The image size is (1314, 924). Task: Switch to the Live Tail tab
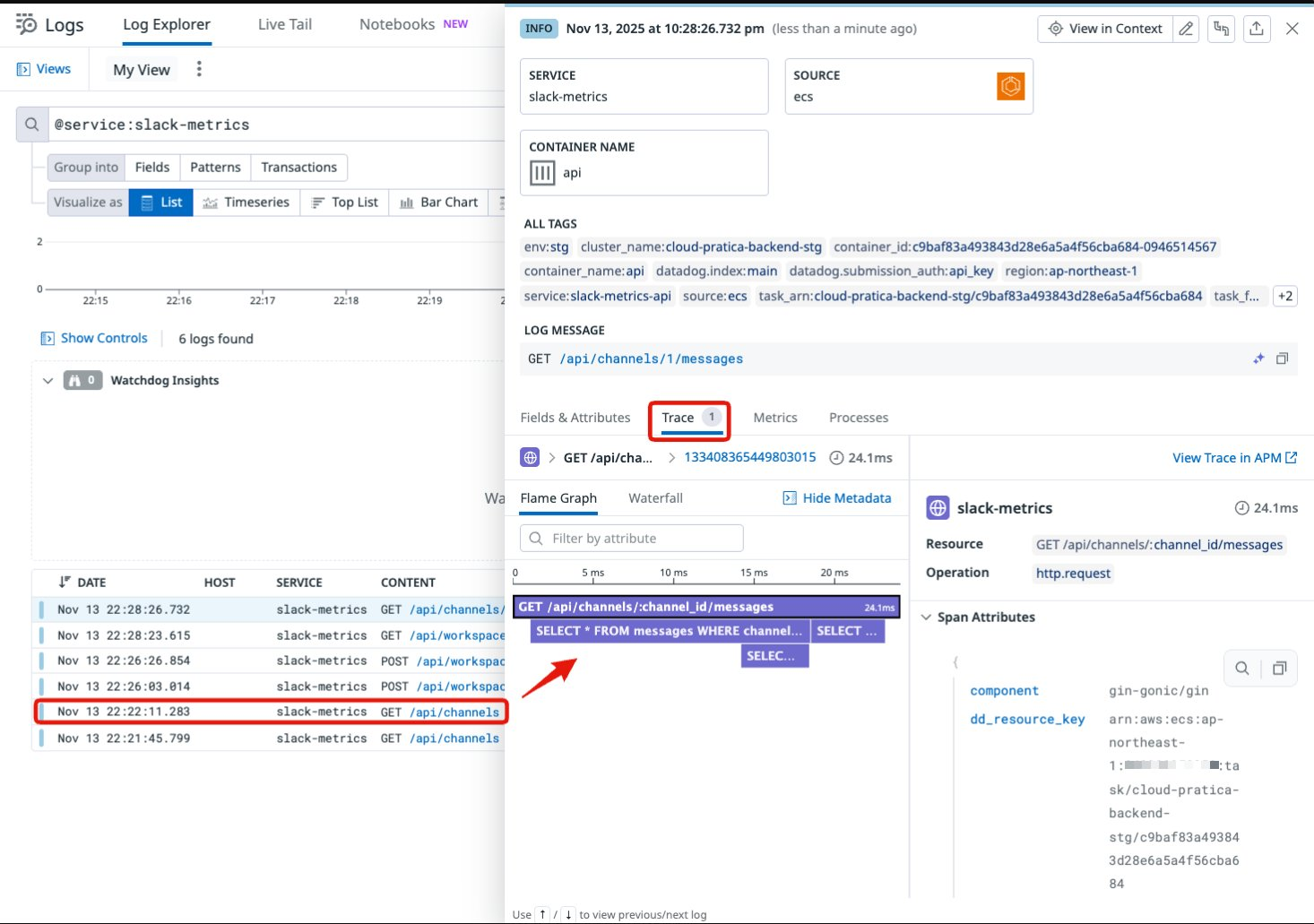click(283, 24)
